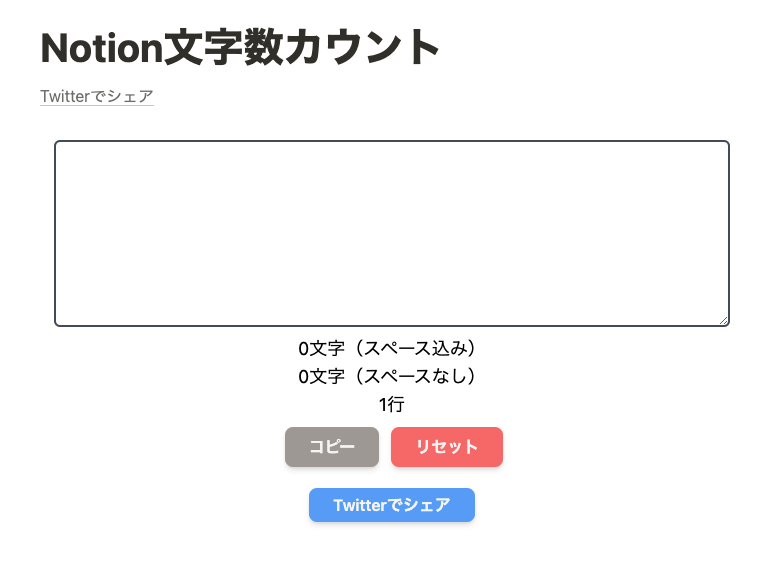This screenshot has width=782, height=561.
Task: Click the word Notion in the title
Action: (100, 48)
